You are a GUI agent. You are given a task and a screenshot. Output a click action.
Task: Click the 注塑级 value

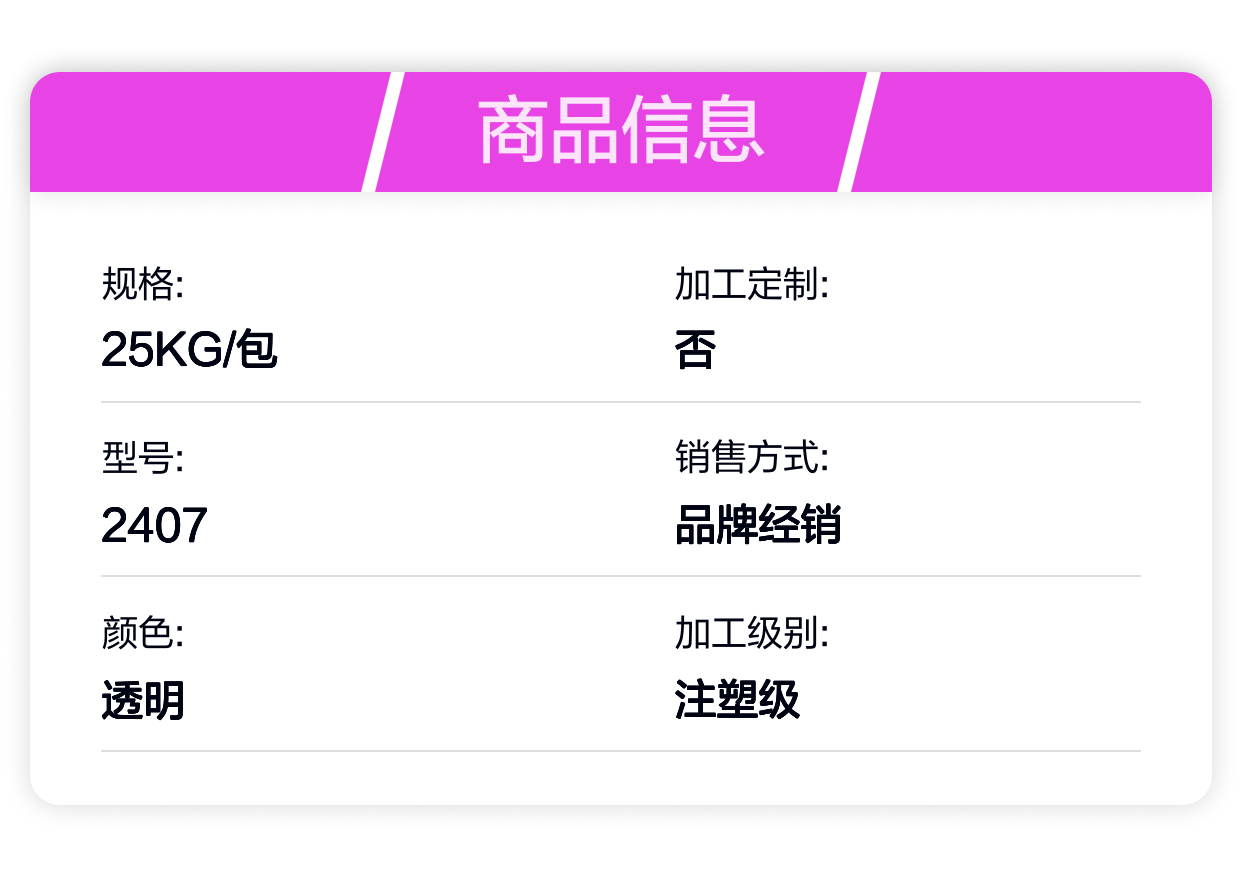pos(737,700)
